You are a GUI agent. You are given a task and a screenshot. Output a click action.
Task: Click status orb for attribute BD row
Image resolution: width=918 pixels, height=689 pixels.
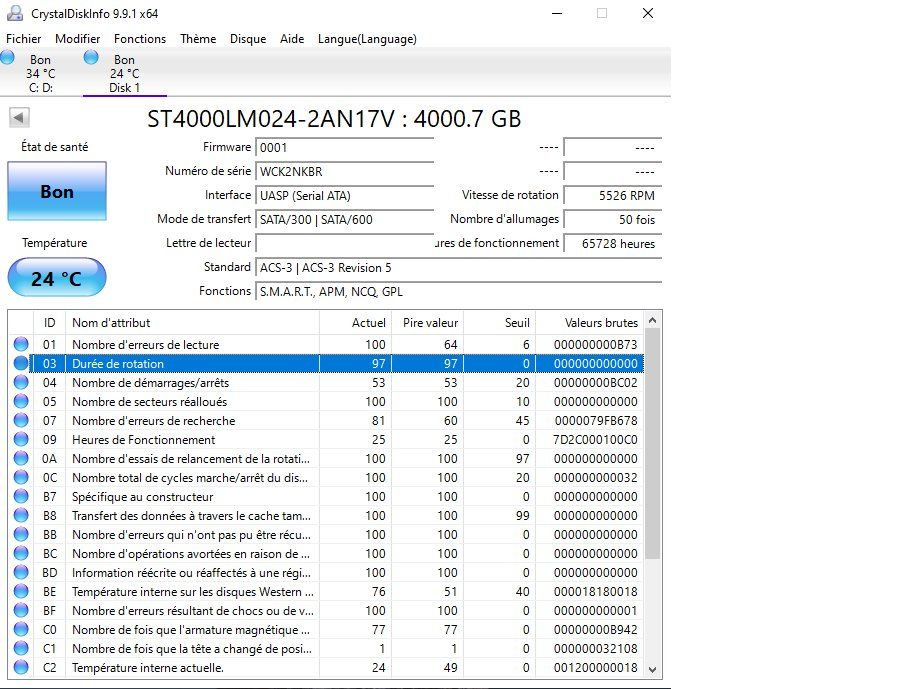pyautogui.click(x=21, y=573)
